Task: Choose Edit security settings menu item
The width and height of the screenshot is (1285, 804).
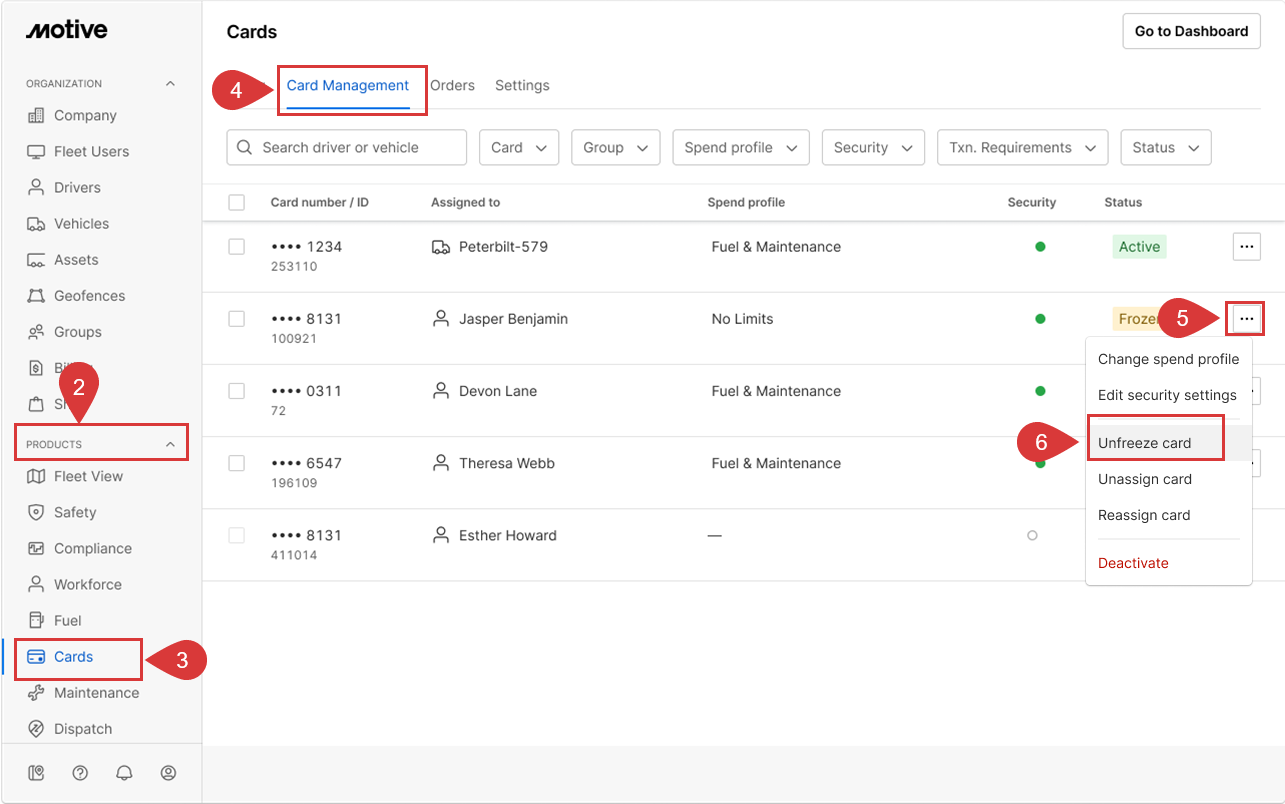Action: pyautogui.click(x=1168, y=395)
